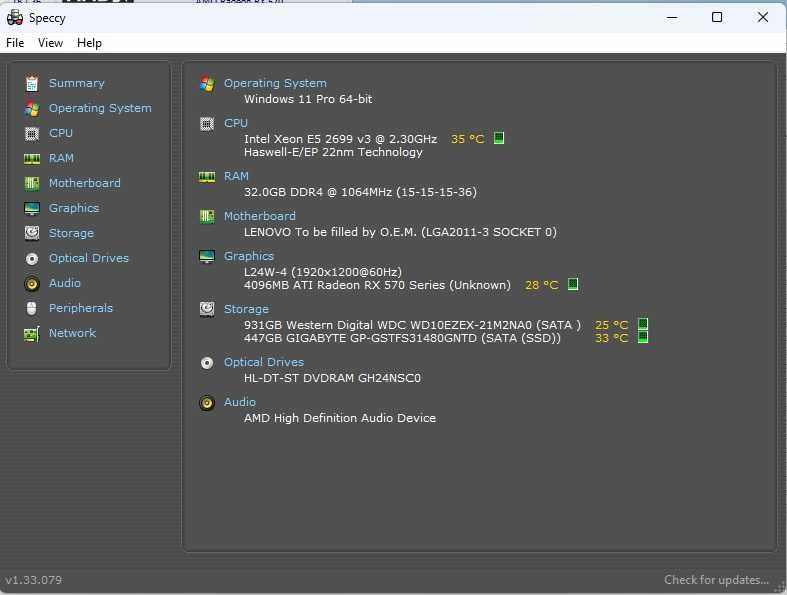The image size is (787, 595).
Task: Click the Peripherals mouse icon in sidebar
Action: coord(32,308)
